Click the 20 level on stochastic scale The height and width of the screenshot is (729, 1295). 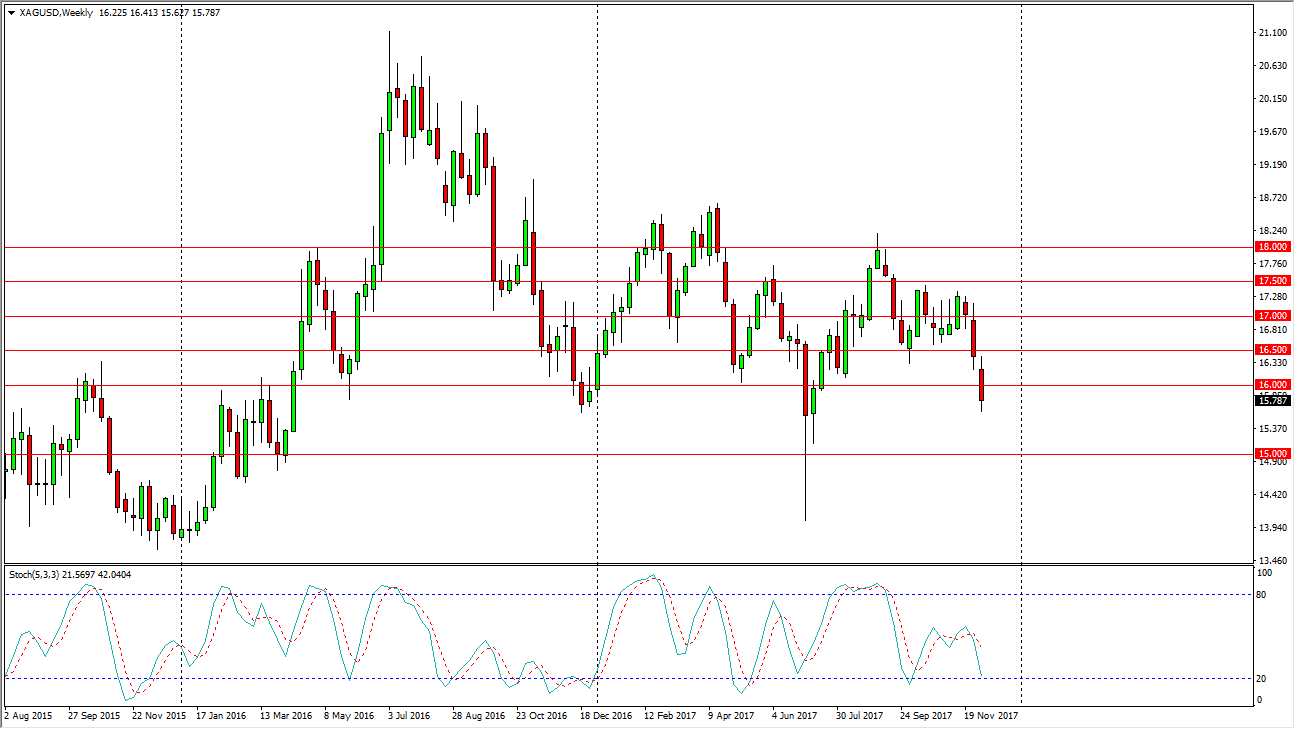[1262, 679]
